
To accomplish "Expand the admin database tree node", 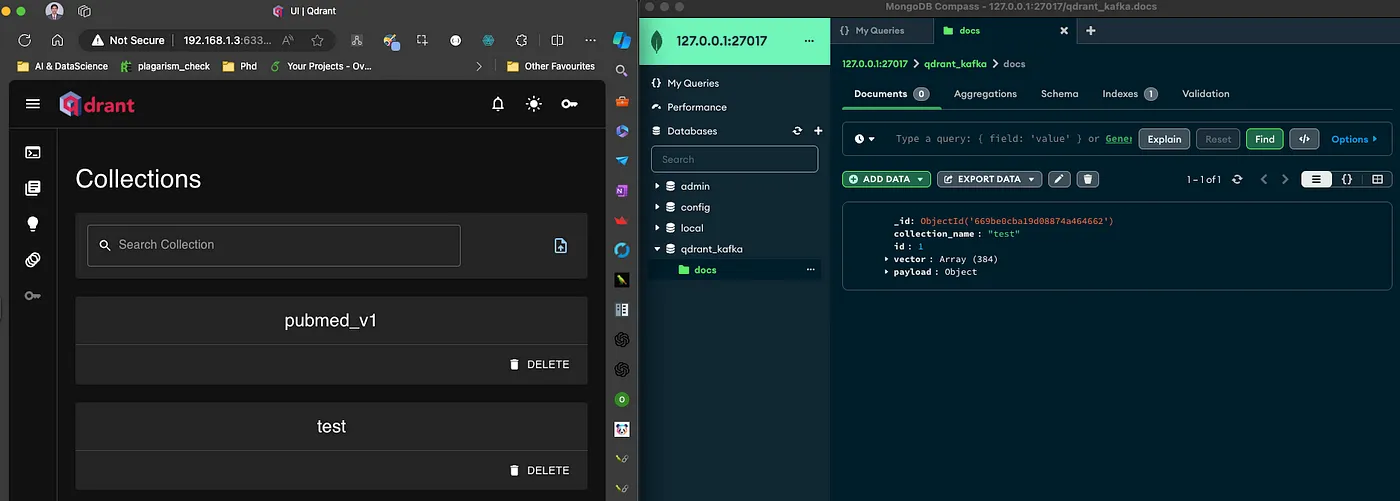I will point(657,186).
